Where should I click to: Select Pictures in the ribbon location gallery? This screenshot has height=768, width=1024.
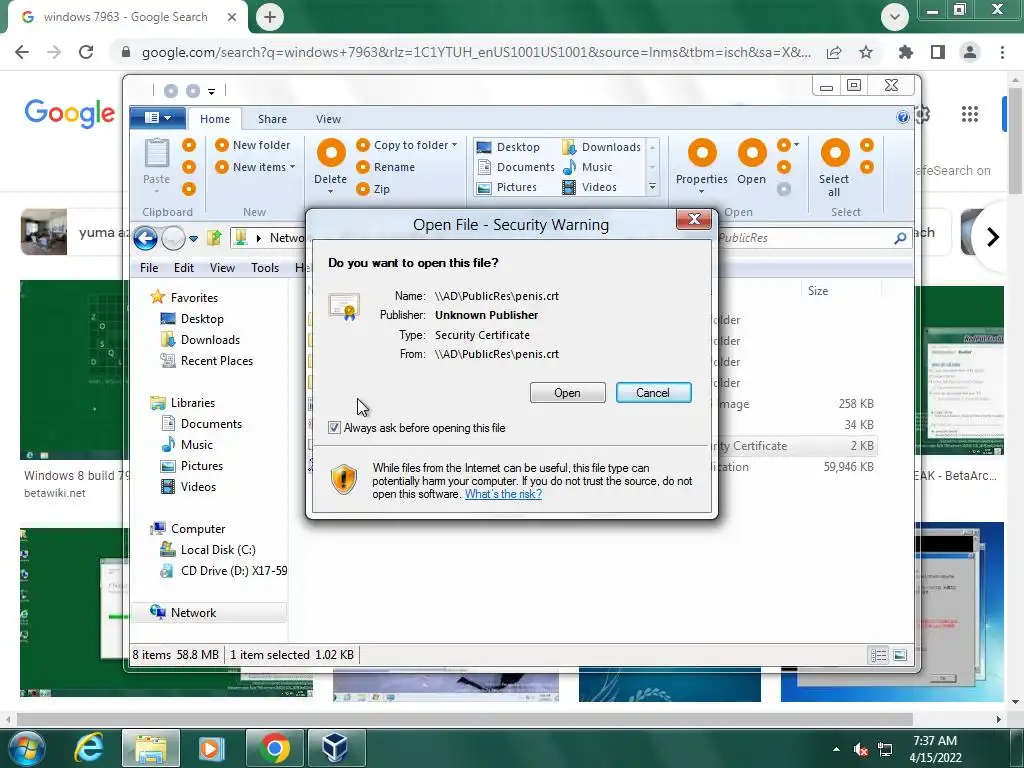(x=507, y=187)
